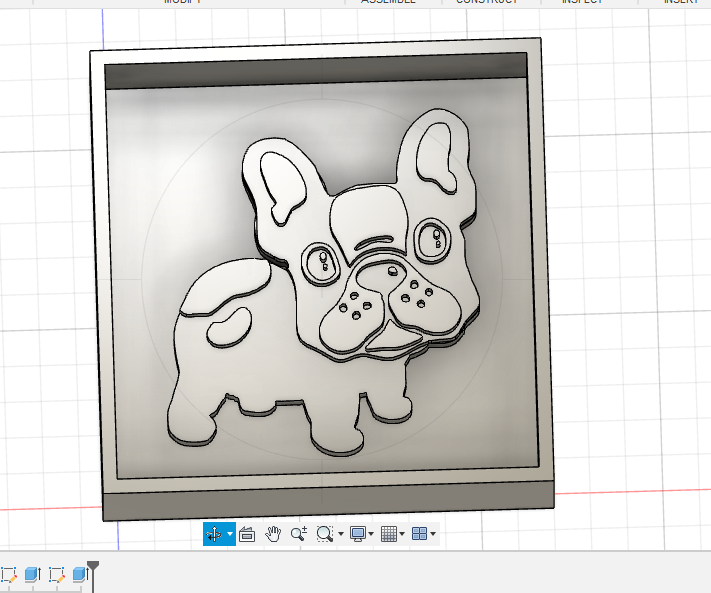This screenshot has width=711, height=593.
Task: Expand the Viewports dropdown arrow
Action: coord(433,535)
